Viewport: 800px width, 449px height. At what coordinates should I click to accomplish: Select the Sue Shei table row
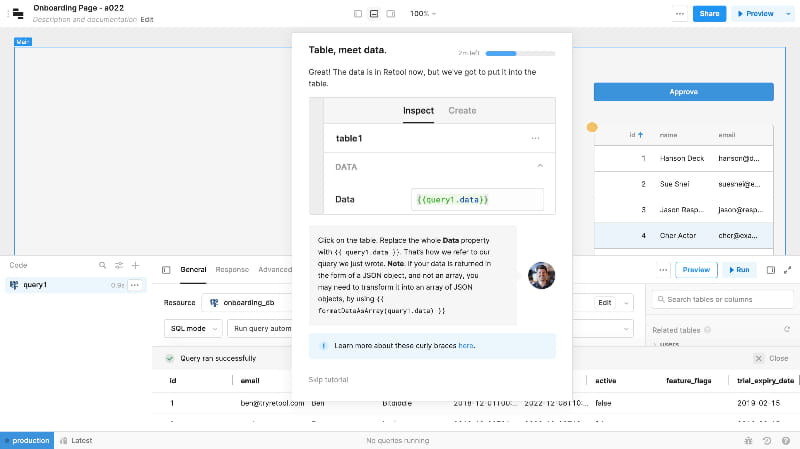point(683,184)
